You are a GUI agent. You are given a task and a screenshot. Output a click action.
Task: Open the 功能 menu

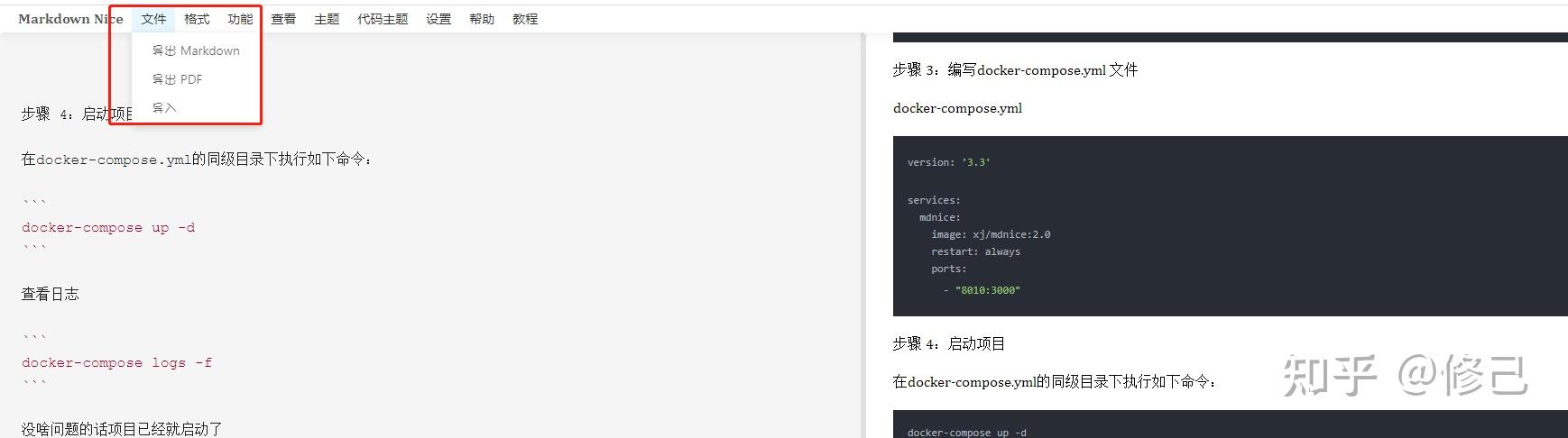pos(240,19)
